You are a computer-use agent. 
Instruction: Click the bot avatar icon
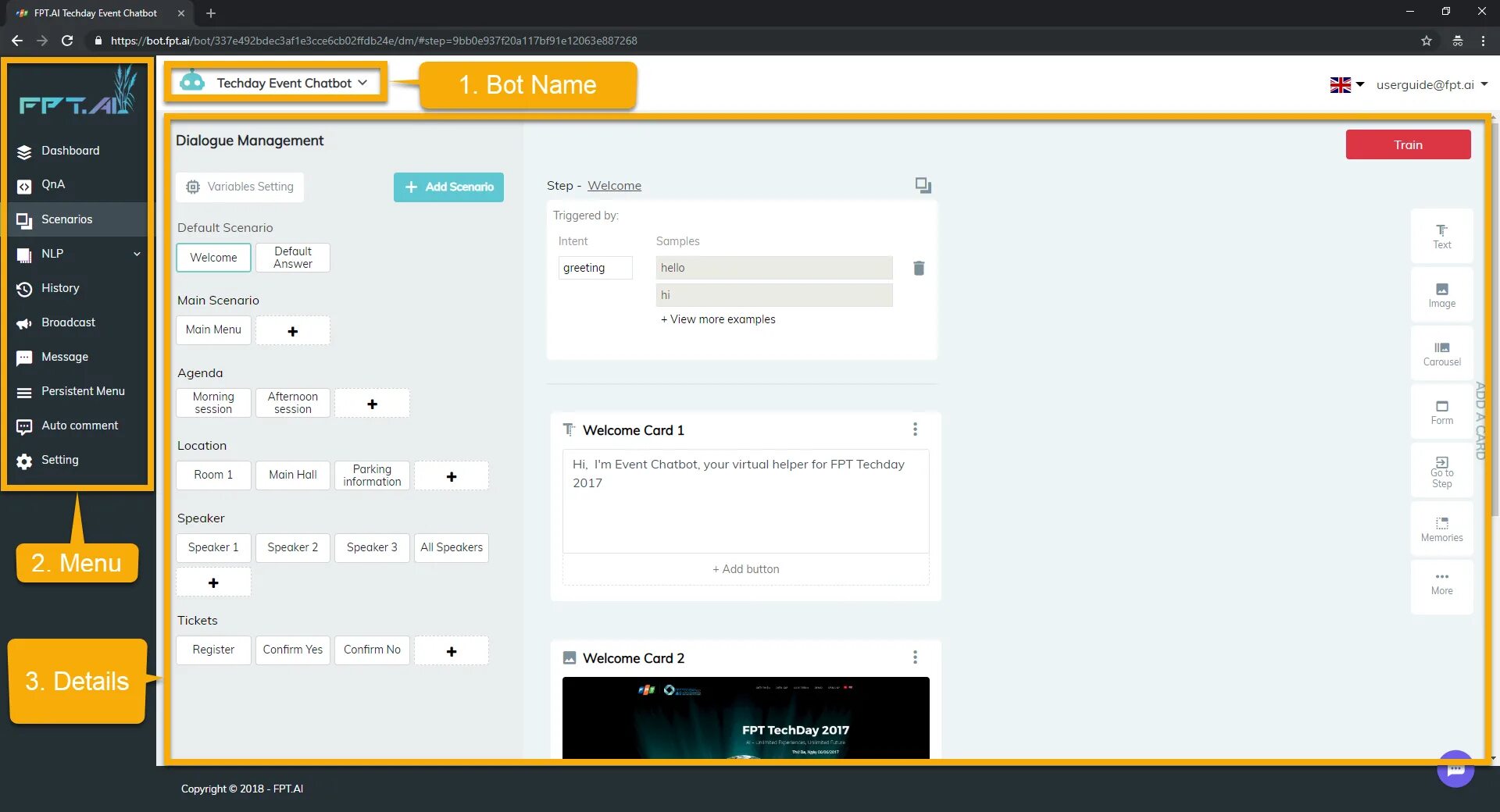coord(192,81)
